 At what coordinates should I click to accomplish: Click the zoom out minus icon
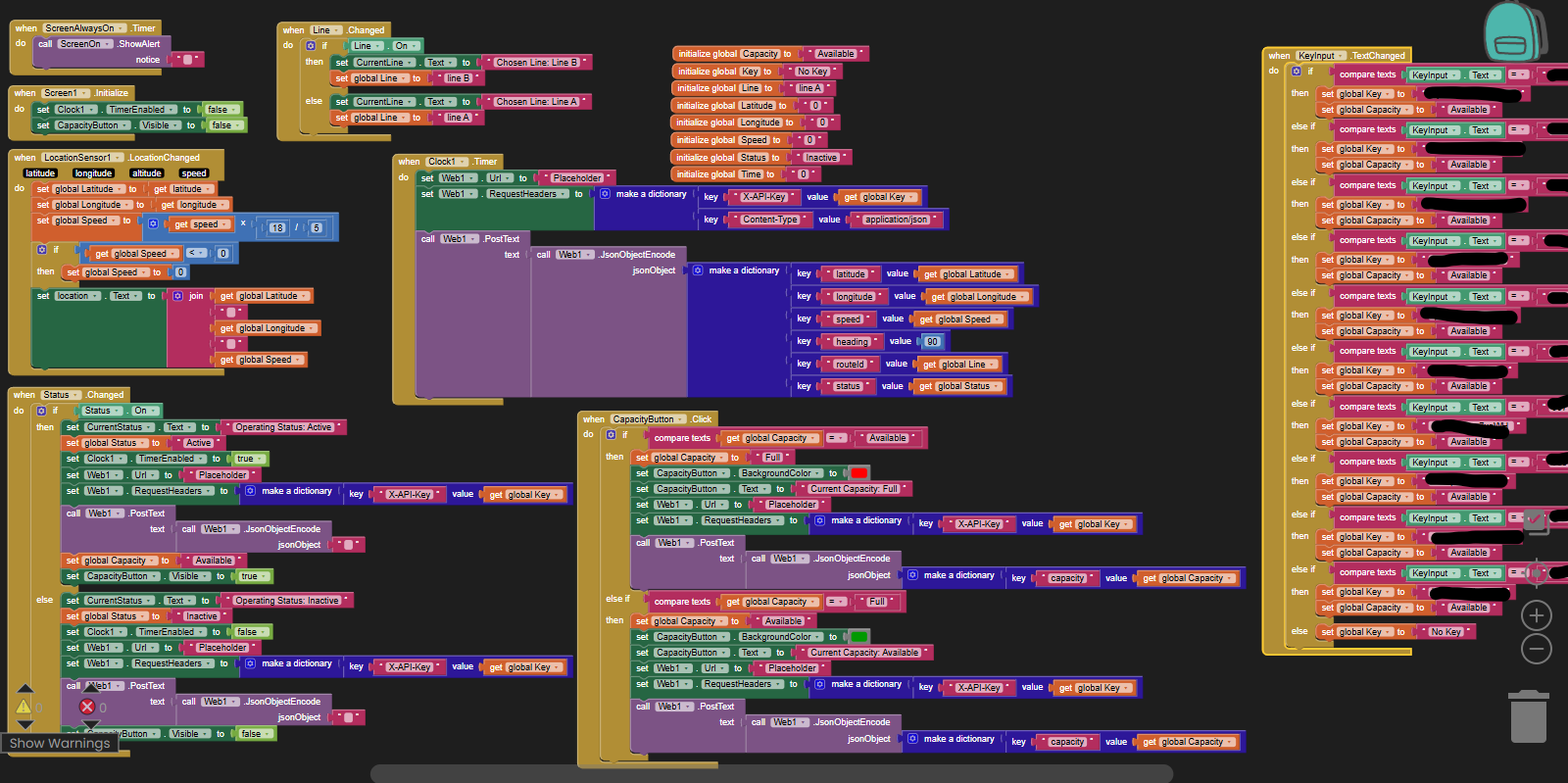[x=1536, y=649]
